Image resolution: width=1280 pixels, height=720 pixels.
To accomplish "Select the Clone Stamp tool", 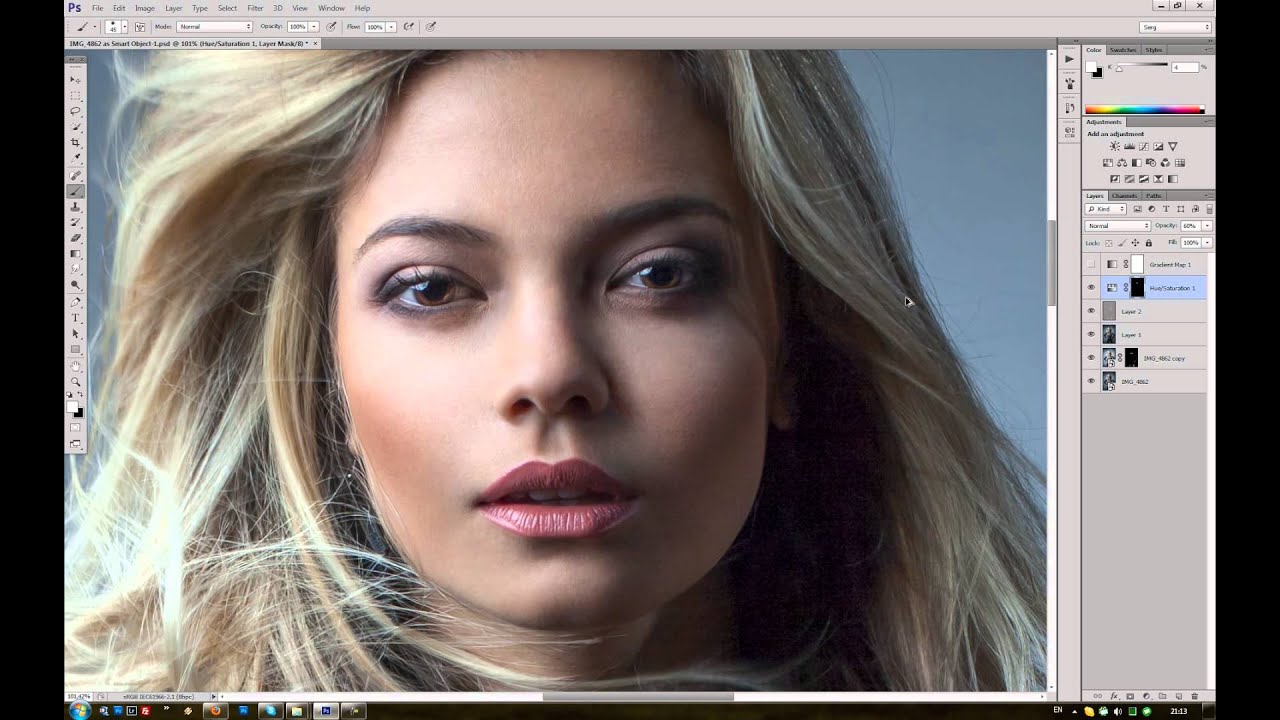I will coord(76,207).
